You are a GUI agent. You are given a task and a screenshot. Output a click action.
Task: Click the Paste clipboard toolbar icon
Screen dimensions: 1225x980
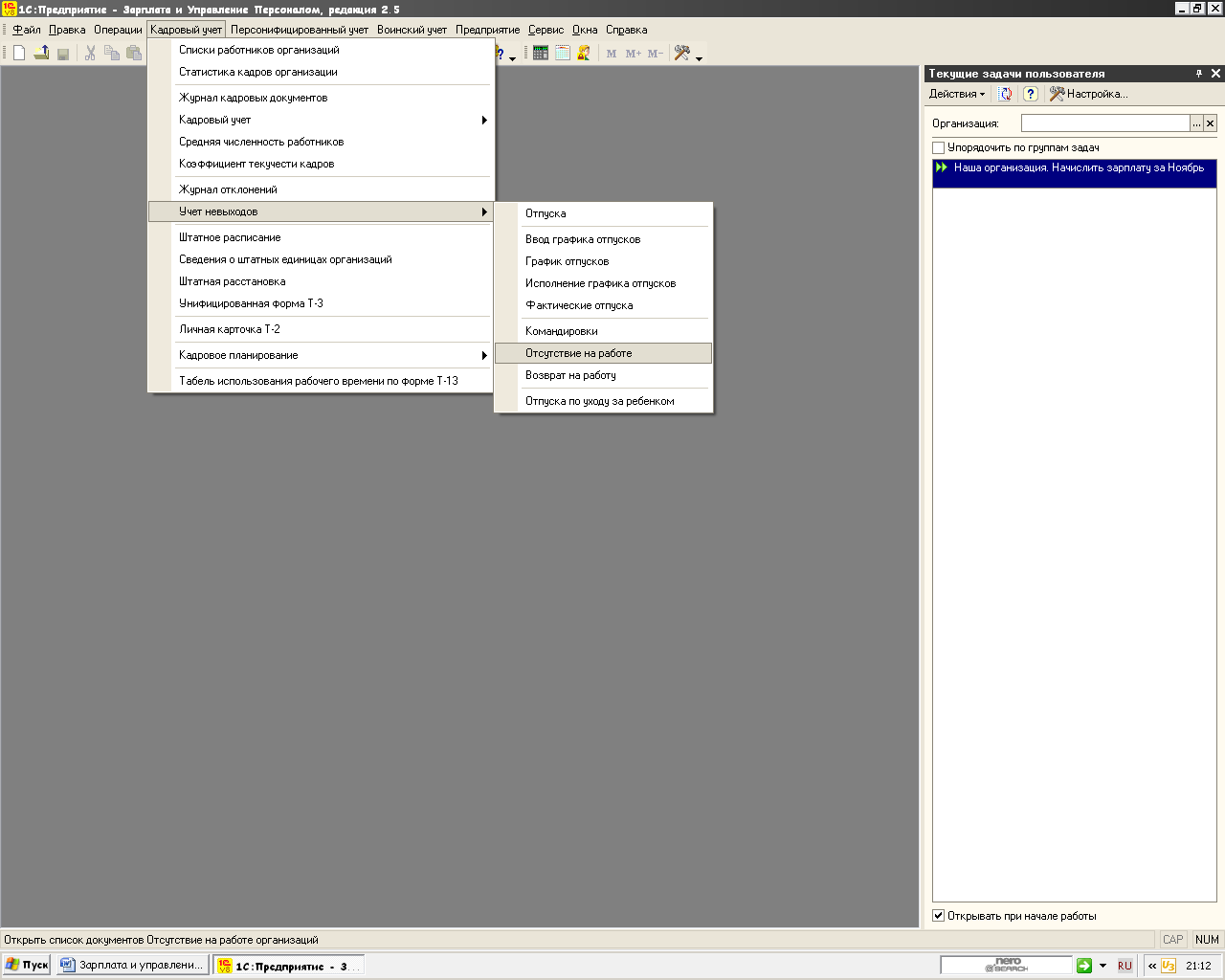pos(134,54)
